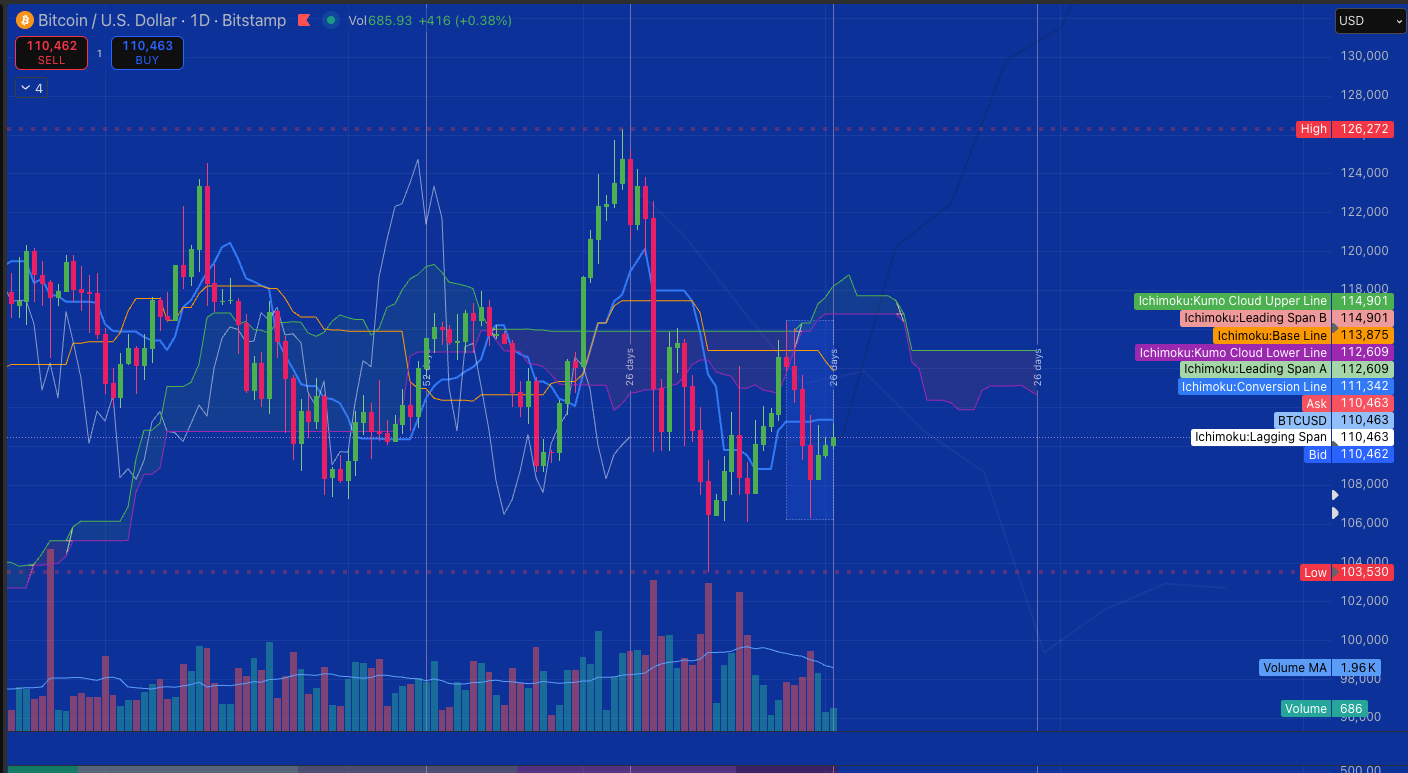Click the 128,000 price axis tick

tap(1364, 95)
